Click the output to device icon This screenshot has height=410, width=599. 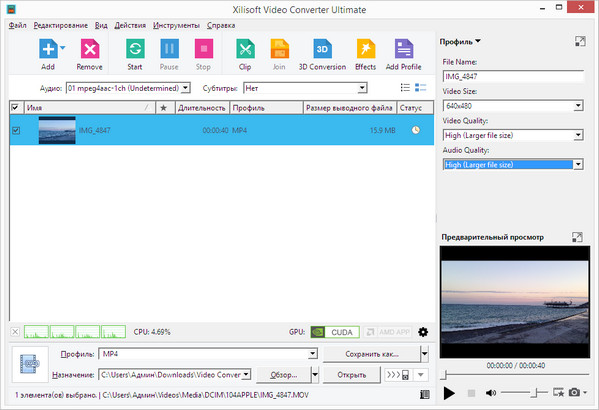pyautogui.click(x=397, y=375)
